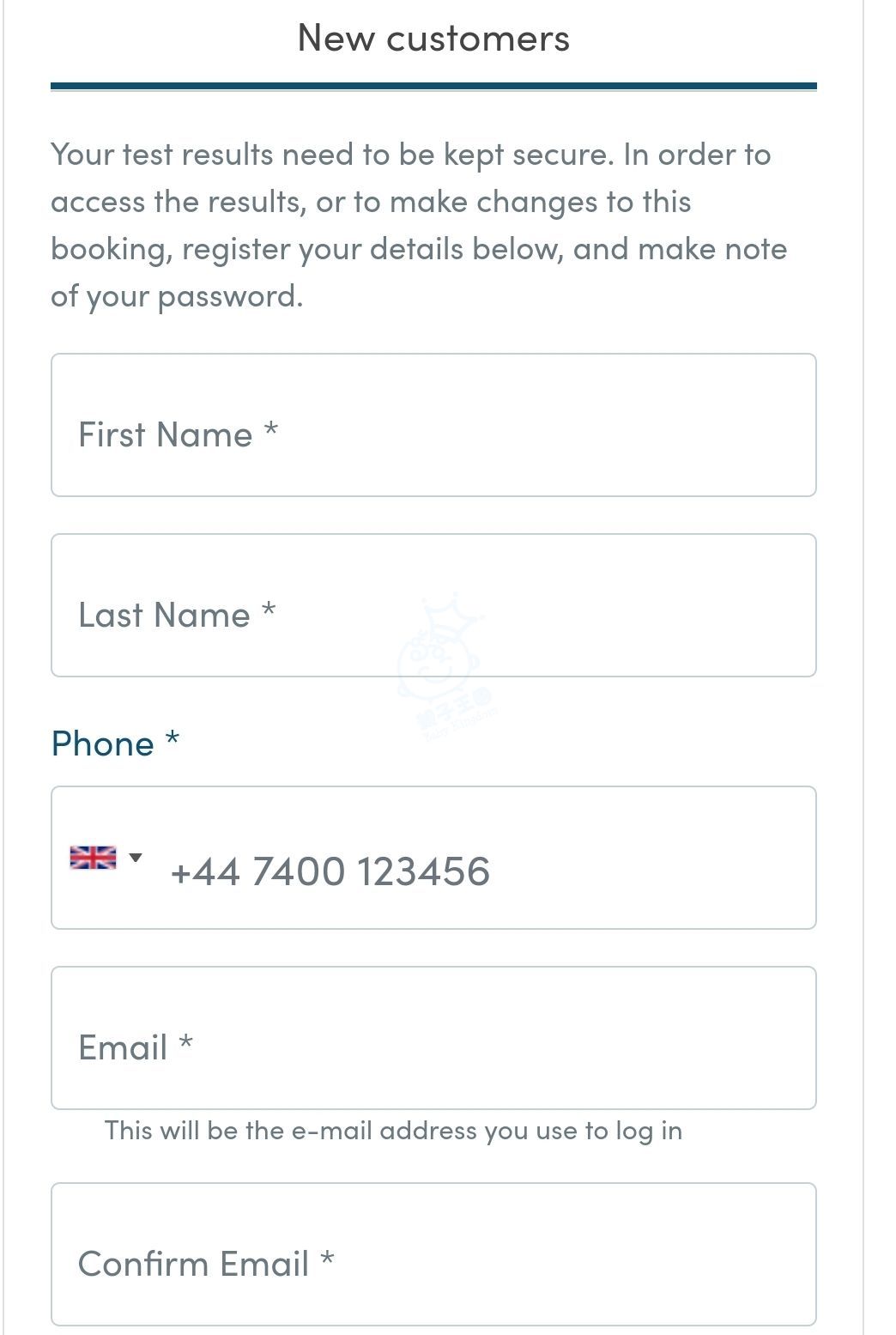
Task: Click the asterisk beside Last Name
Action: click(x=269, y=610)
